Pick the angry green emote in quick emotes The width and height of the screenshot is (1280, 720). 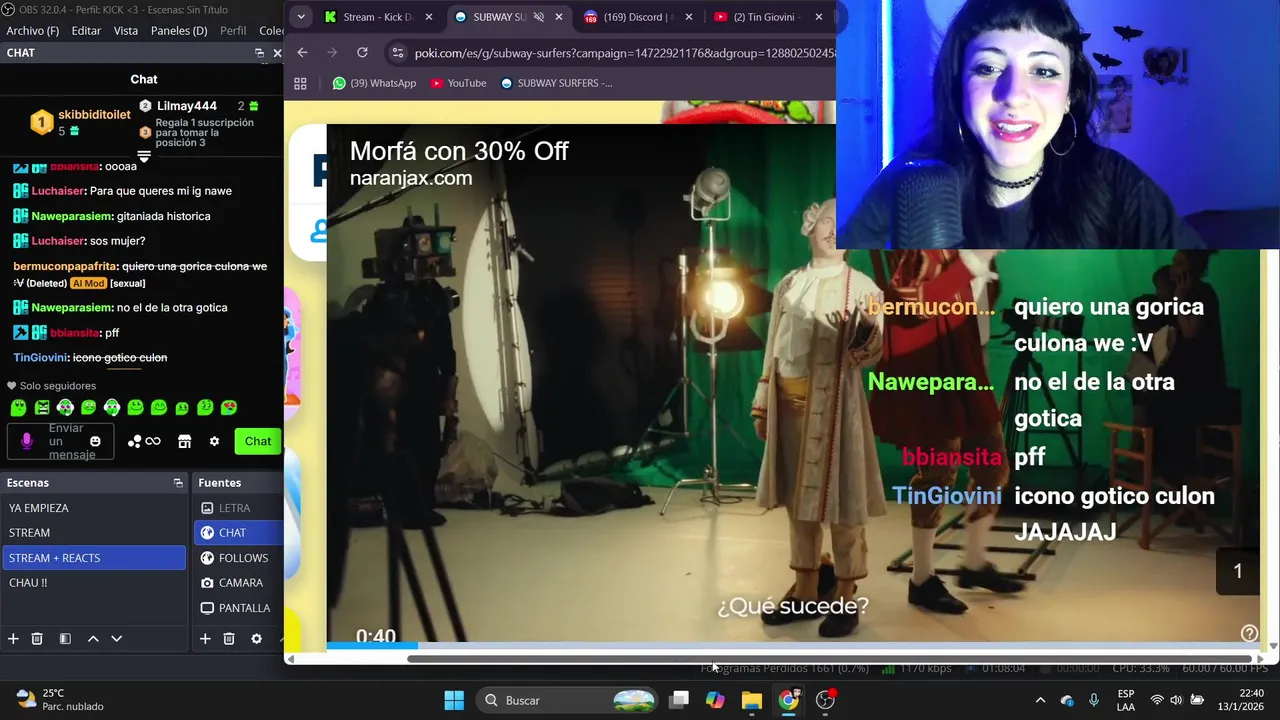coord(41,407)
